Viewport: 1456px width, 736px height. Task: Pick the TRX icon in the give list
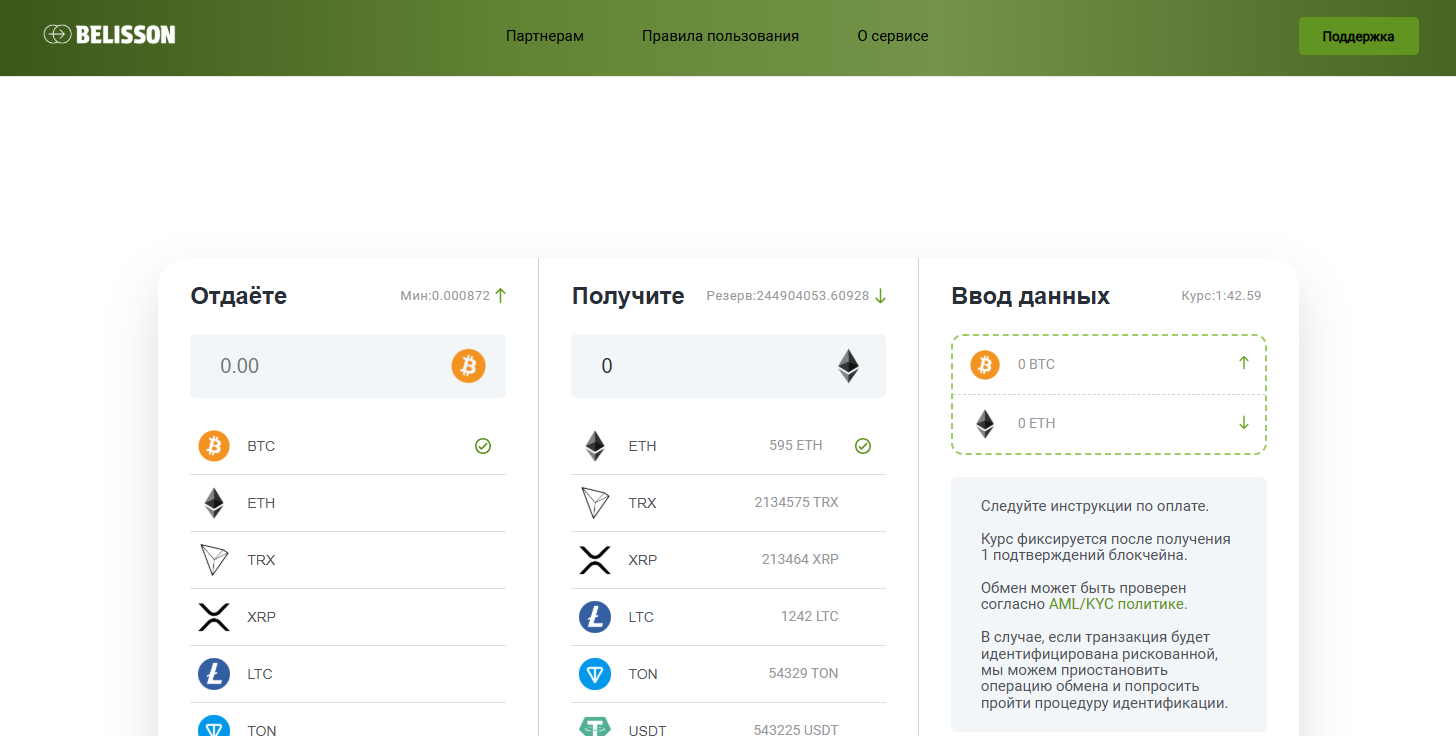click(x=214, y=560)
